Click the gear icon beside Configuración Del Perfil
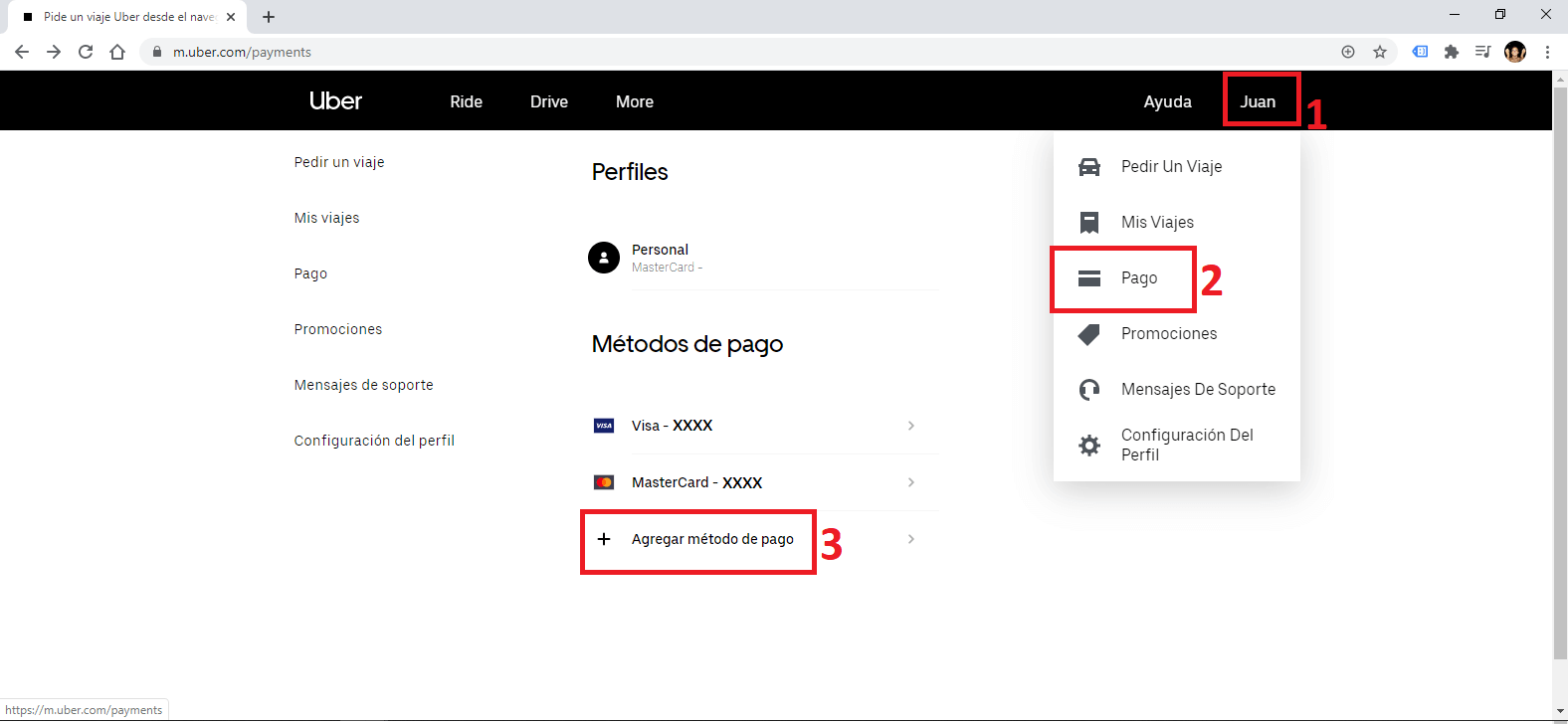The image size is (1568, 724). click(1089, 445)
